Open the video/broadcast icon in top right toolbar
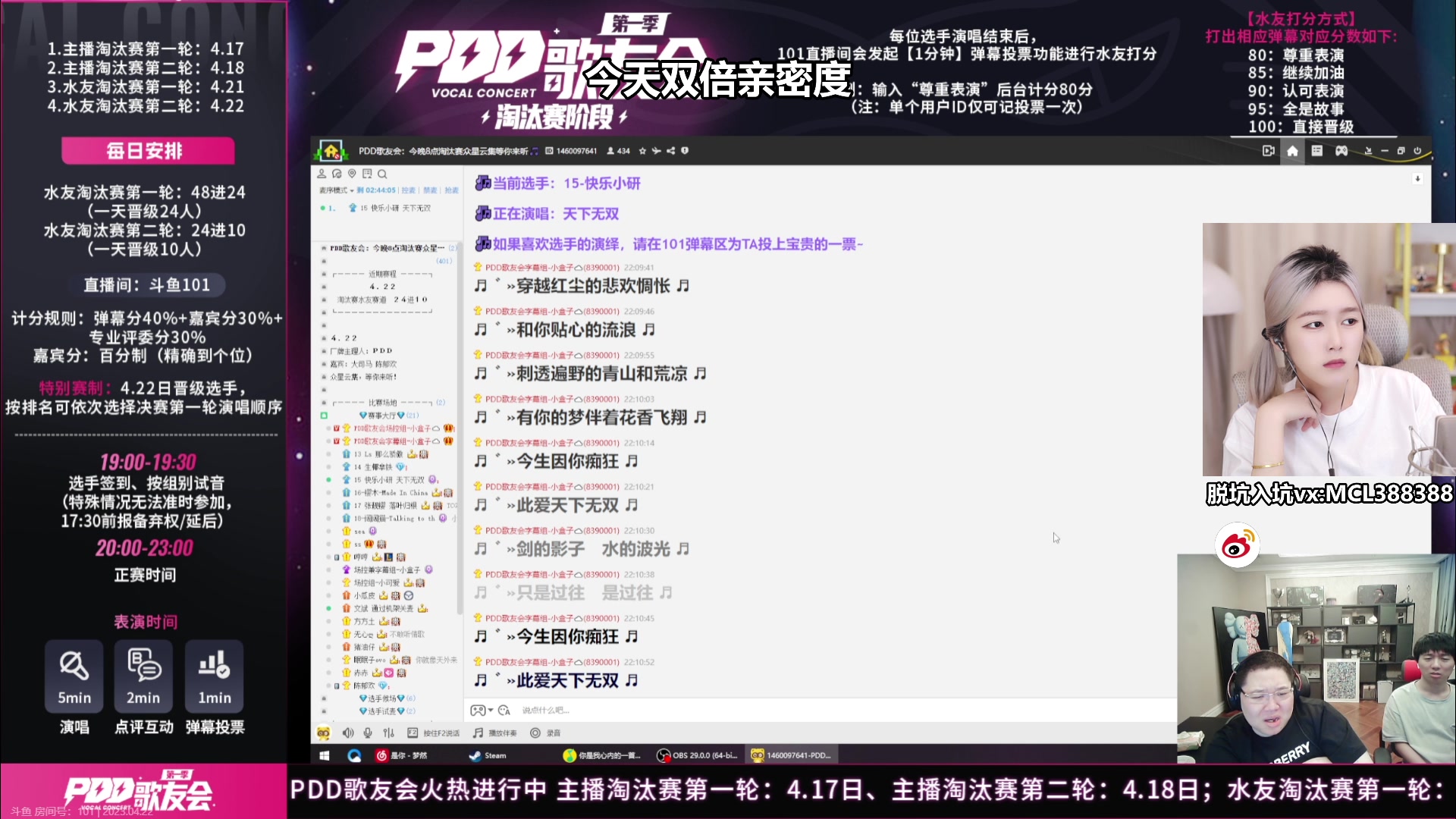Viewport: 1456px width, 819px height. coord(1268,151)
